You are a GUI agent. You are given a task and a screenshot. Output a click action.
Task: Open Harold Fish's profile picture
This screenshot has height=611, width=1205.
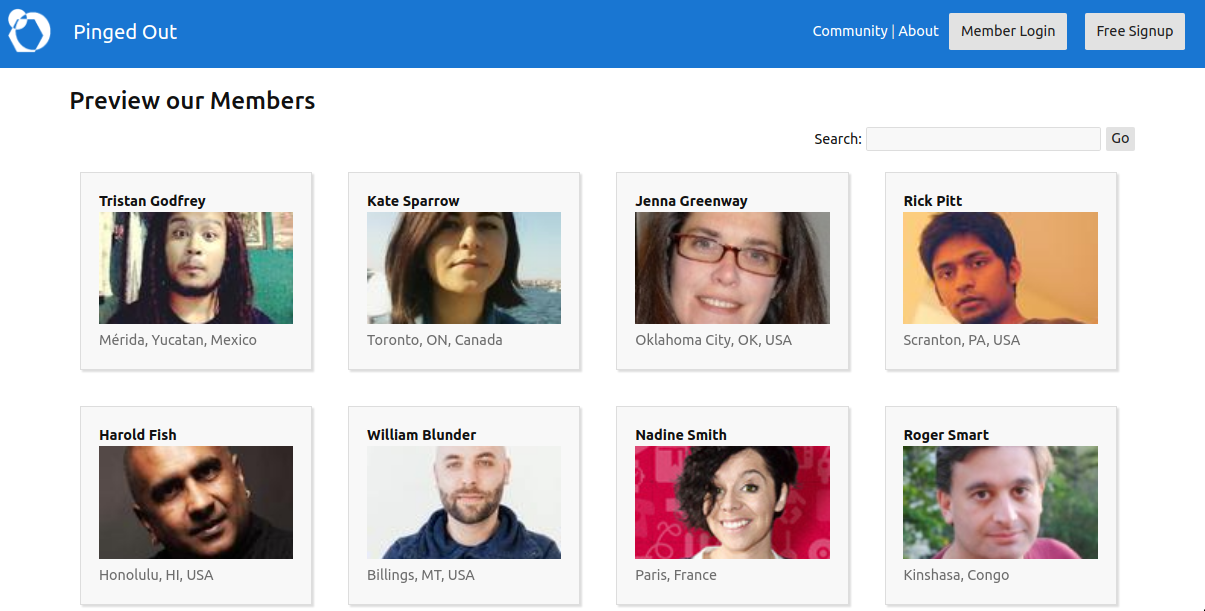196,502
